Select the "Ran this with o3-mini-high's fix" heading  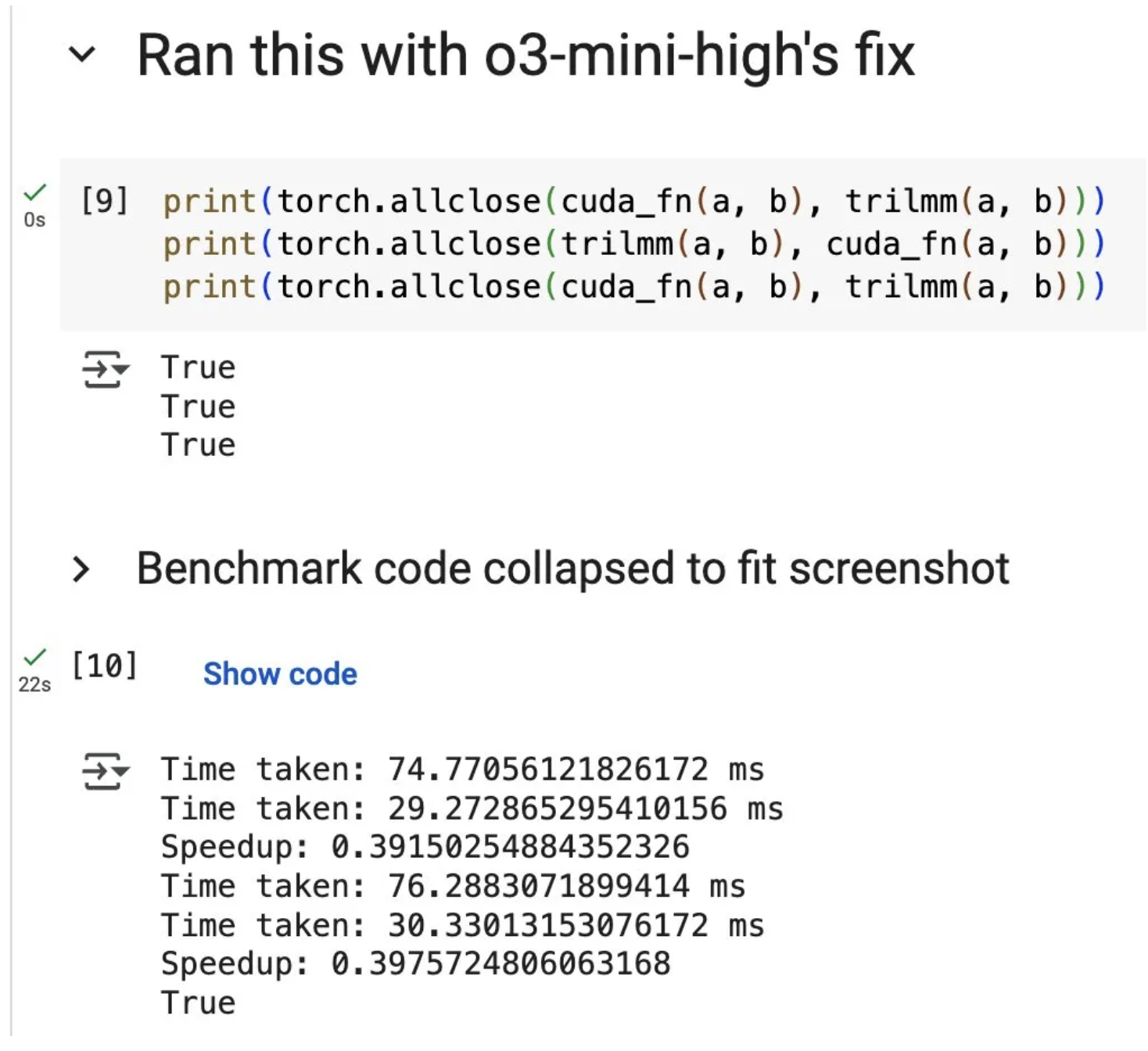(x=526, y=55)
